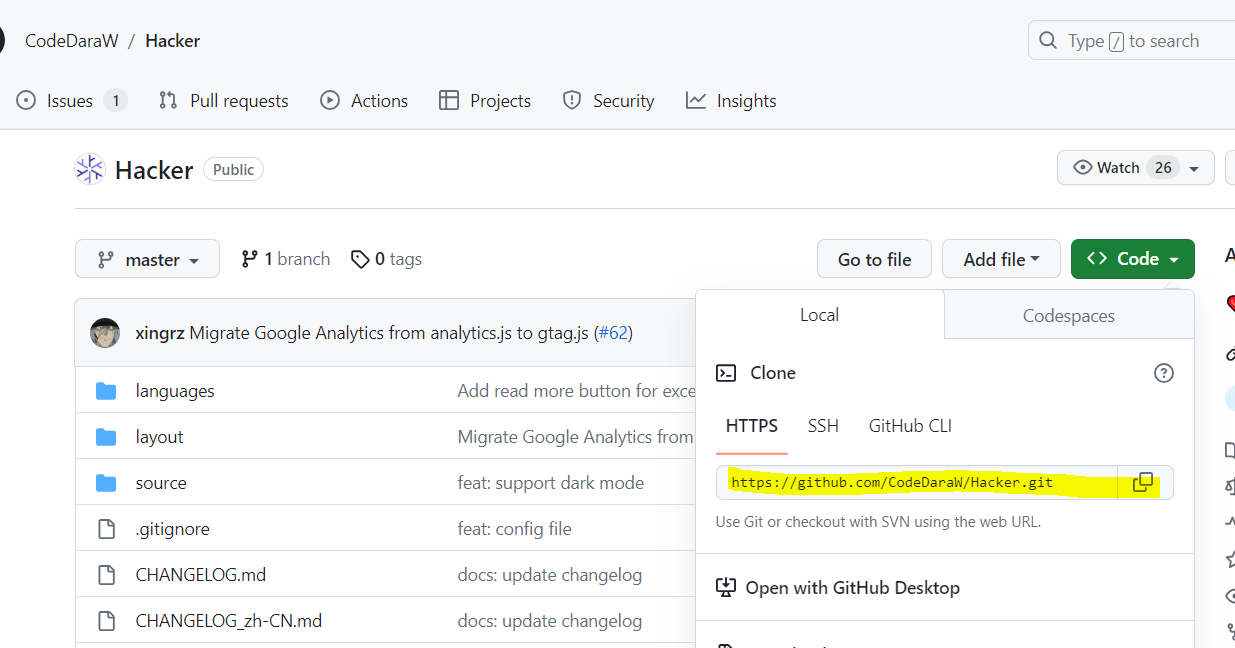Open the source folder
The width and height of the screenshot is (1235, 648).
161,483
